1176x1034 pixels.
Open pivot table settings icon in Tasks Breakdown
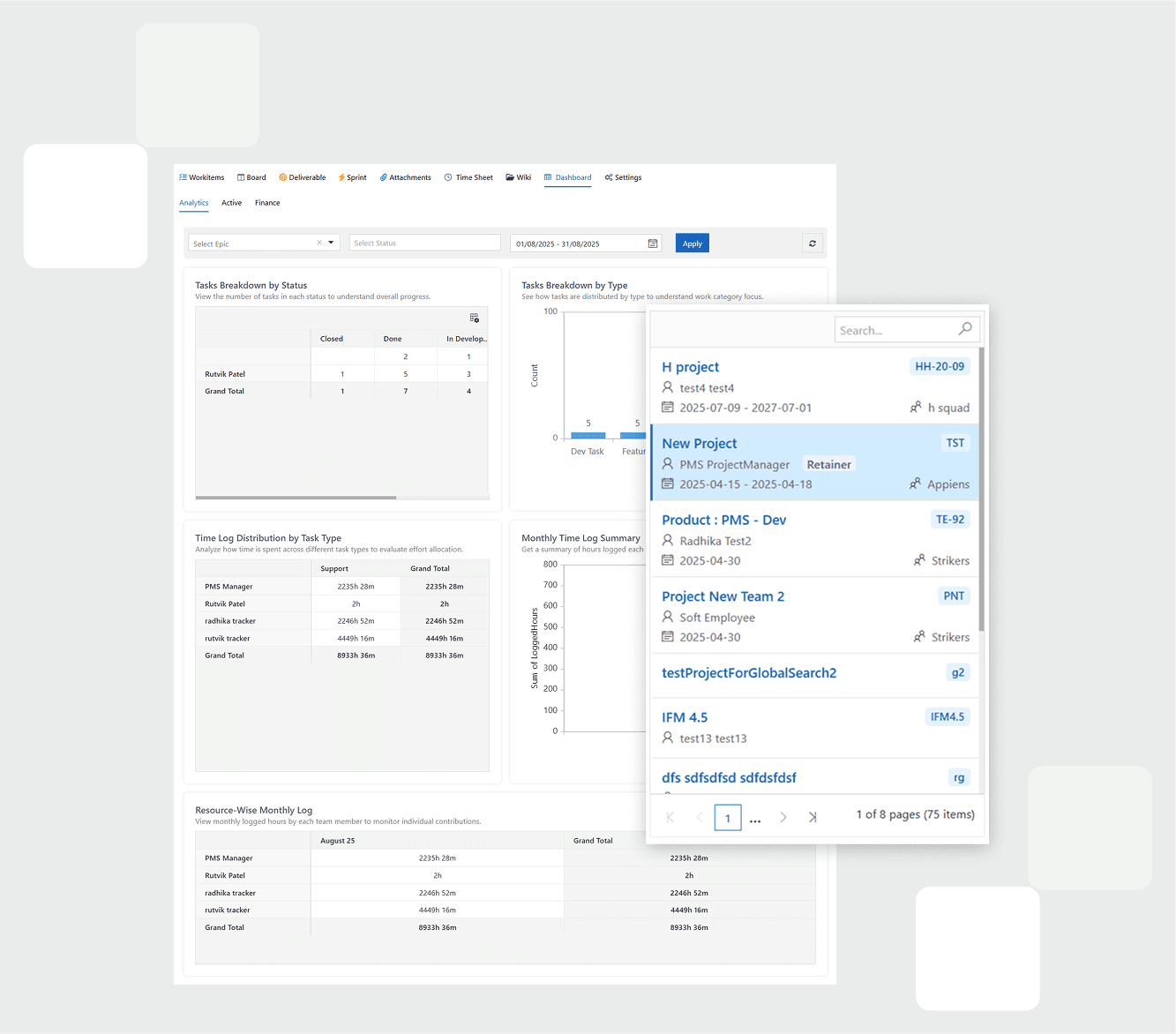pos(475,318)
